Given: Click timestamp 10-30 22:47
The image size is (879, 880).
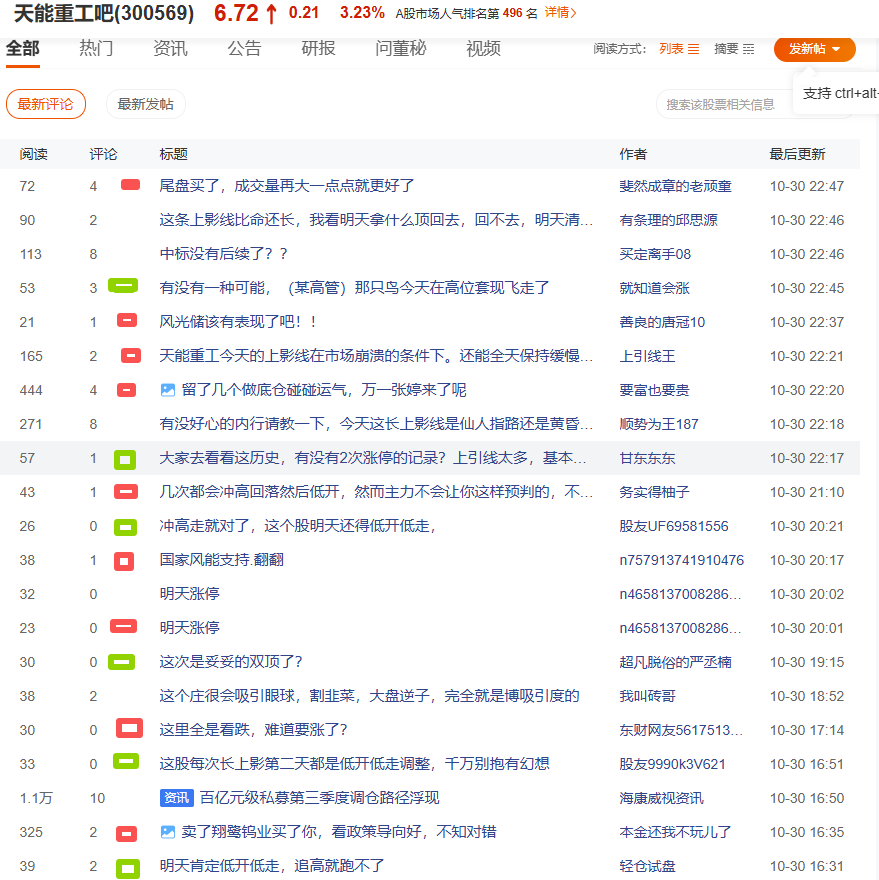Looking at the screenshot, I should click(x=807, y=186).
